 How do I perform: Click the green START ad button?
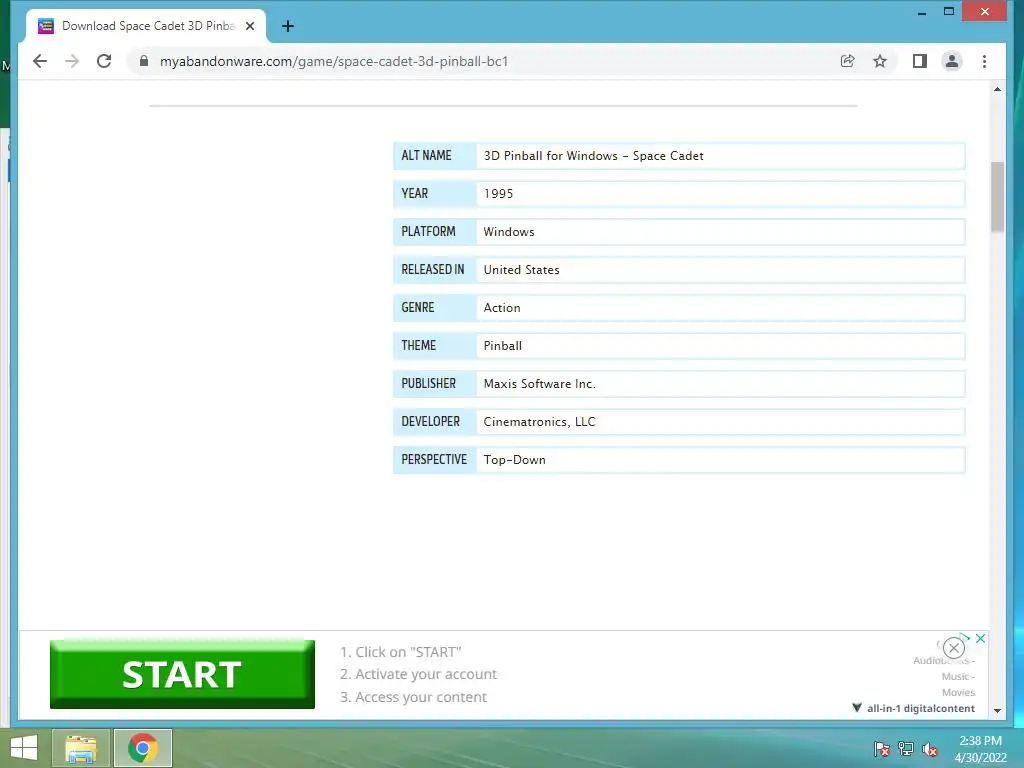click(182, 674)
